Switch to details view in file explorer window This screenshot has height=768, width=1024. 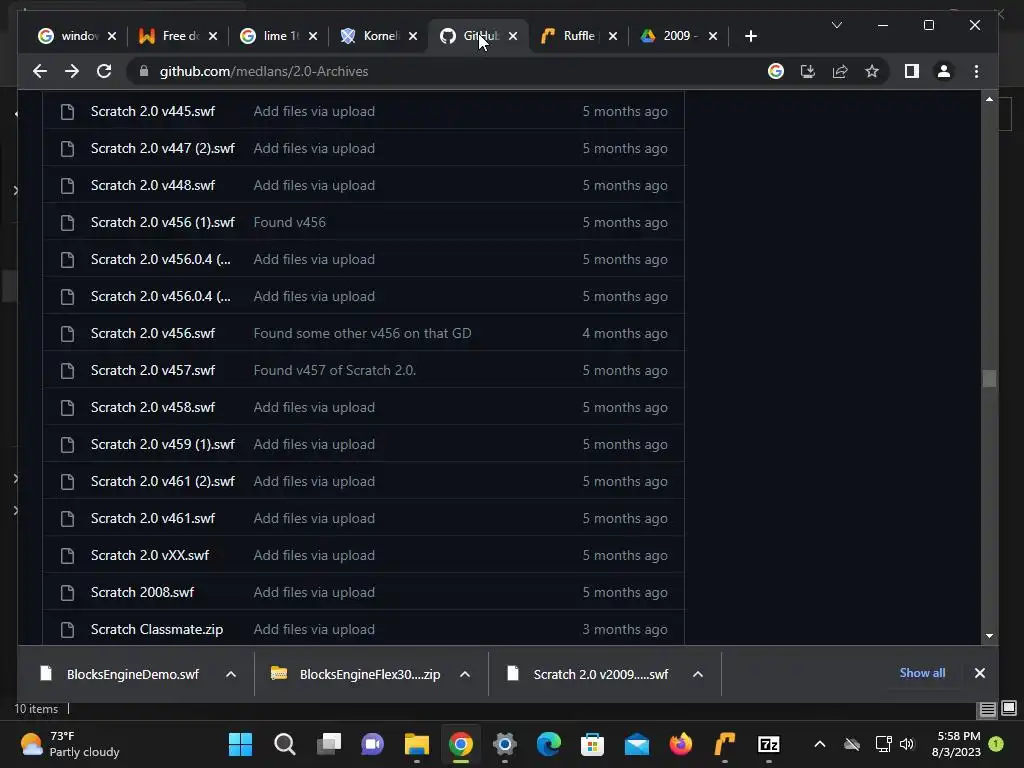tap(987, 709)
